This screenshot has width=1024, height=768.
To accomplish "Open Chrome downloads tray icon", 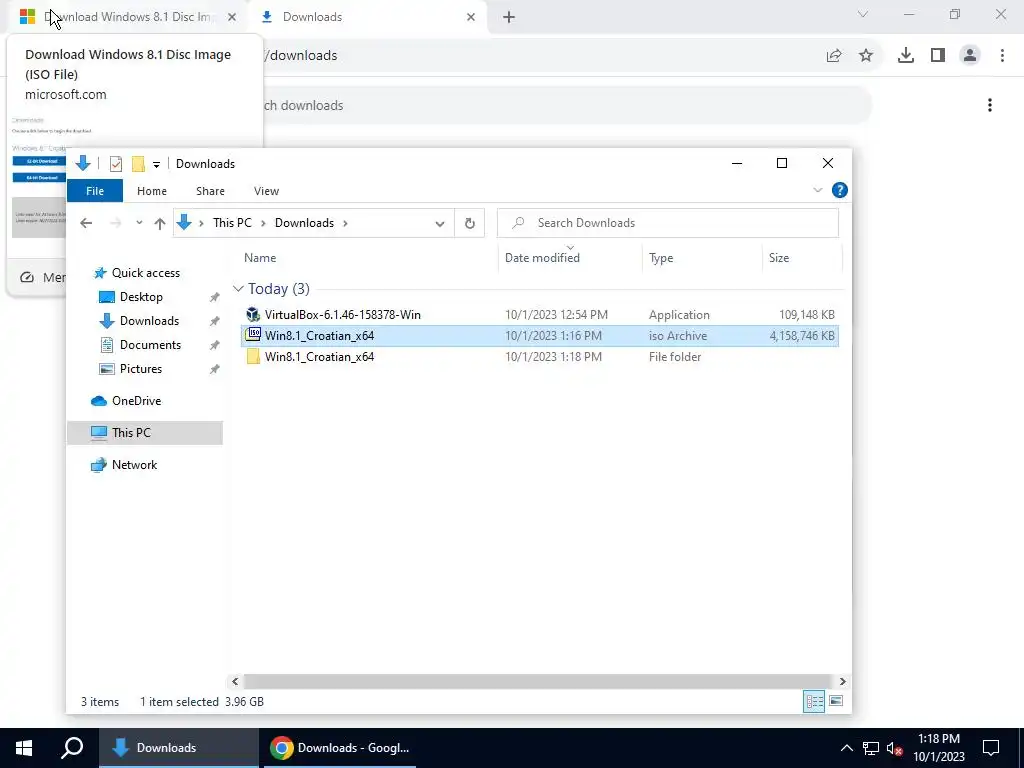I will click(x=906, y=56).
